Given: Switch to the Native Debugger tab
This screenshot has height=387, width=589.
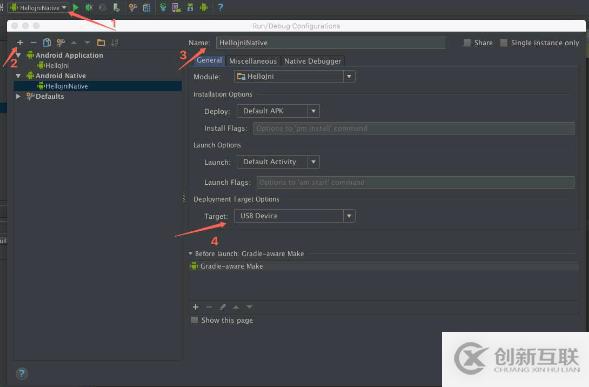Looking at the screenshot, I should click(x=313, y=61).
